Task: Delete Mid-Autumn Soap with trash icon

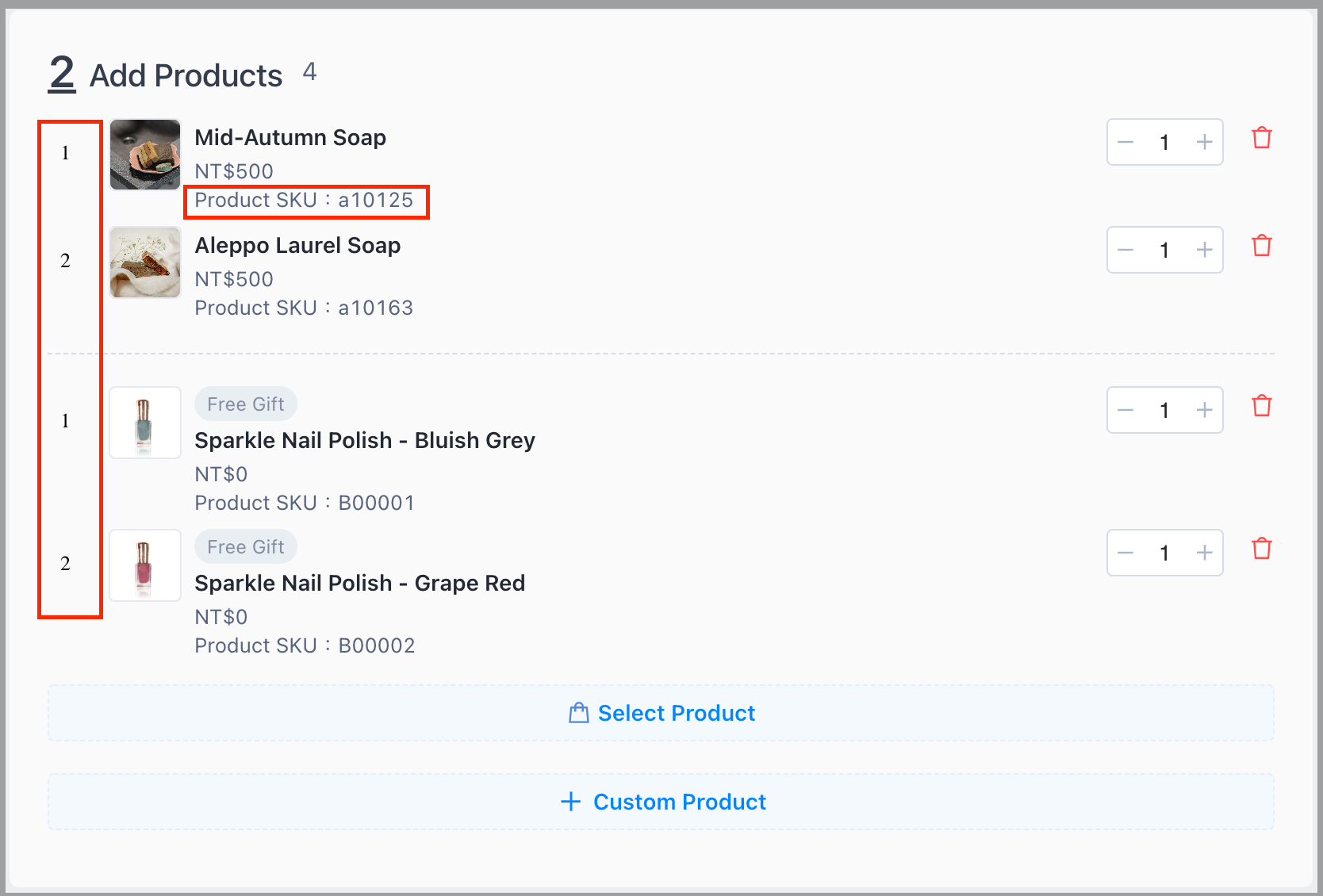Action: (1261, 138)
